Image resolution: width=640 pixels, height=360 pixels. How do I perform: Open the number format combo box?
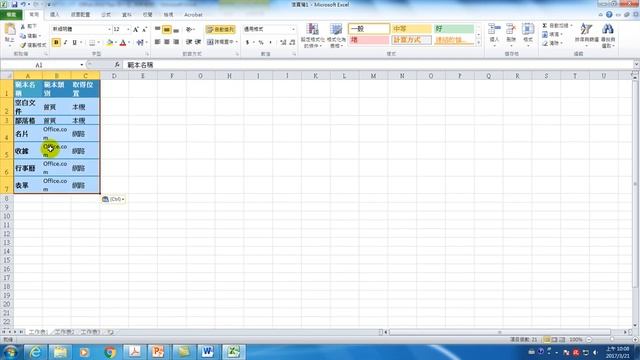tap(269, 29)
